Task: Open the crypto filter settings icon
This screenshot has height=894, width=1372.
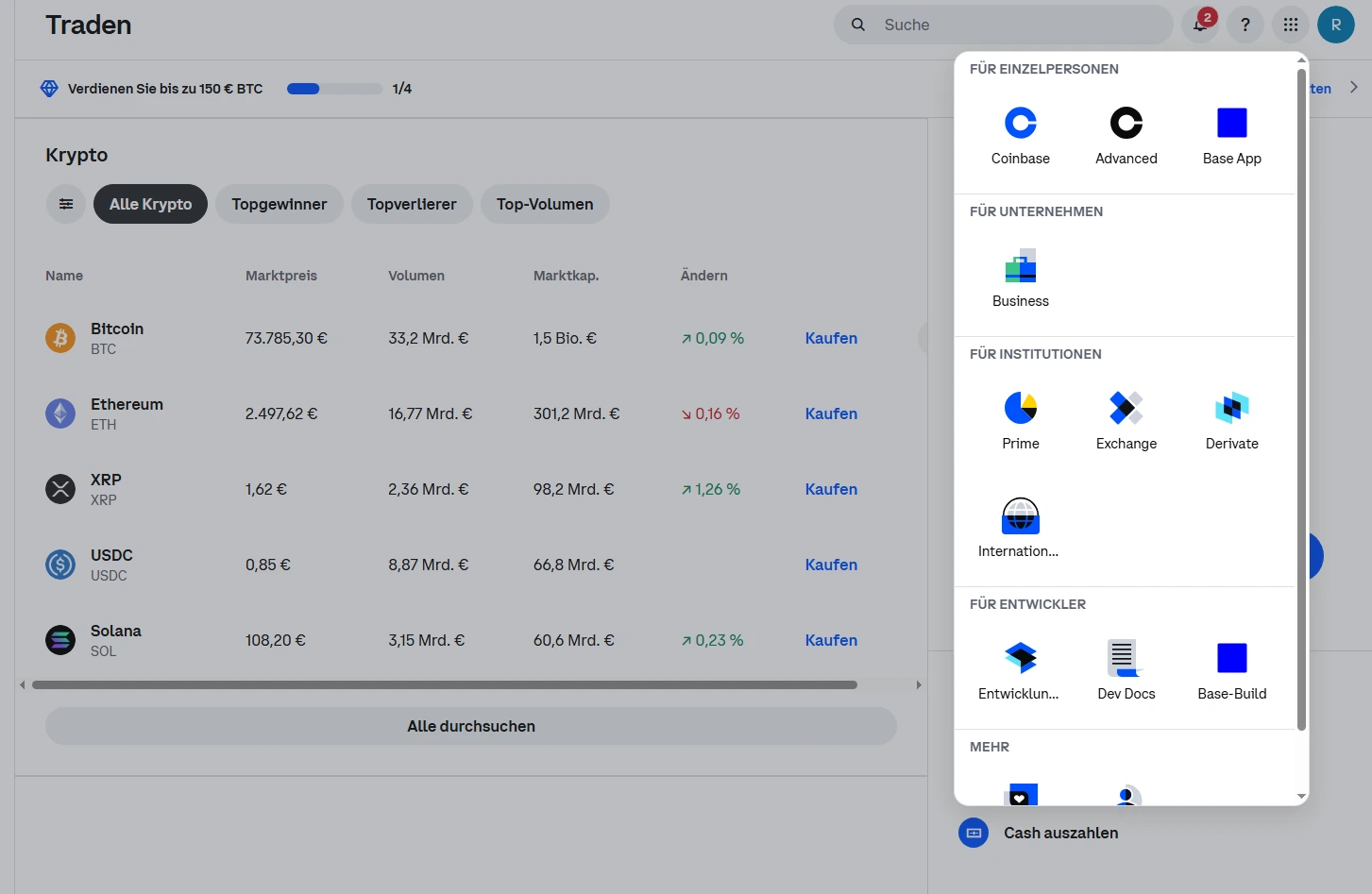Action: pos(66,204)
